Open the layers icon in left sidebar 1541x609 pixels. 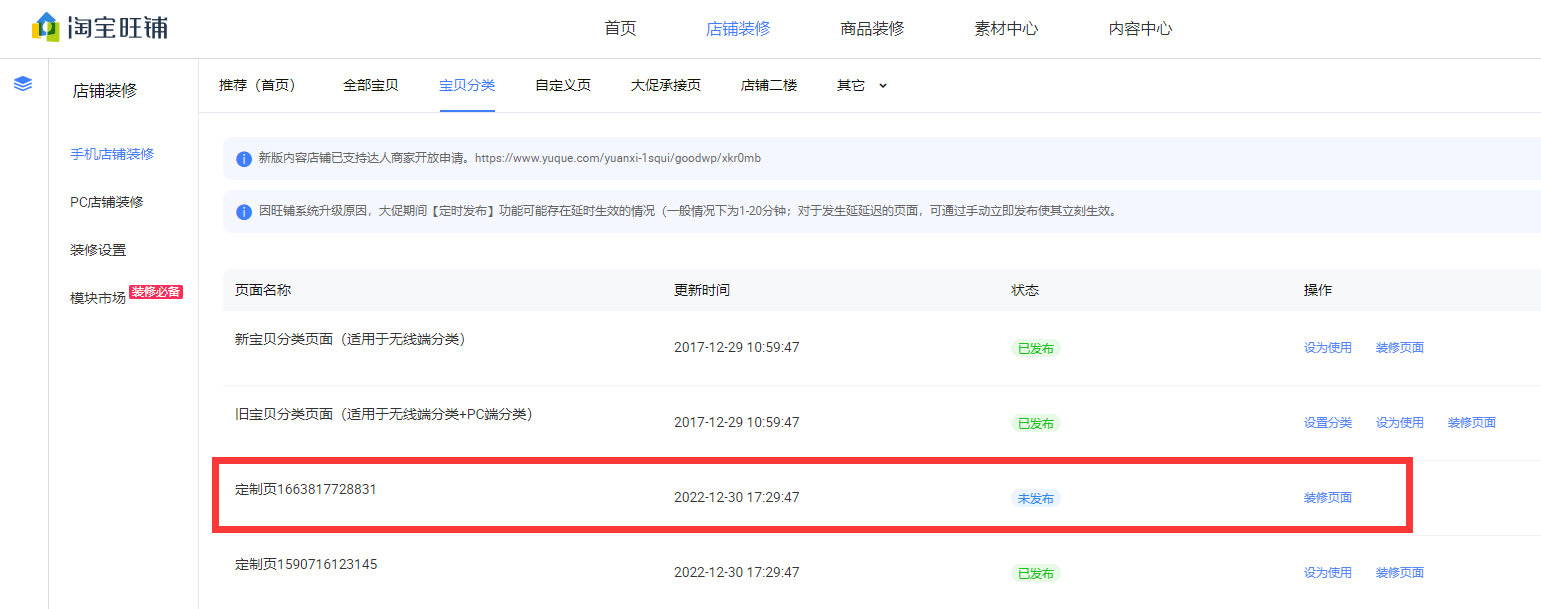(x=23, y=84)
